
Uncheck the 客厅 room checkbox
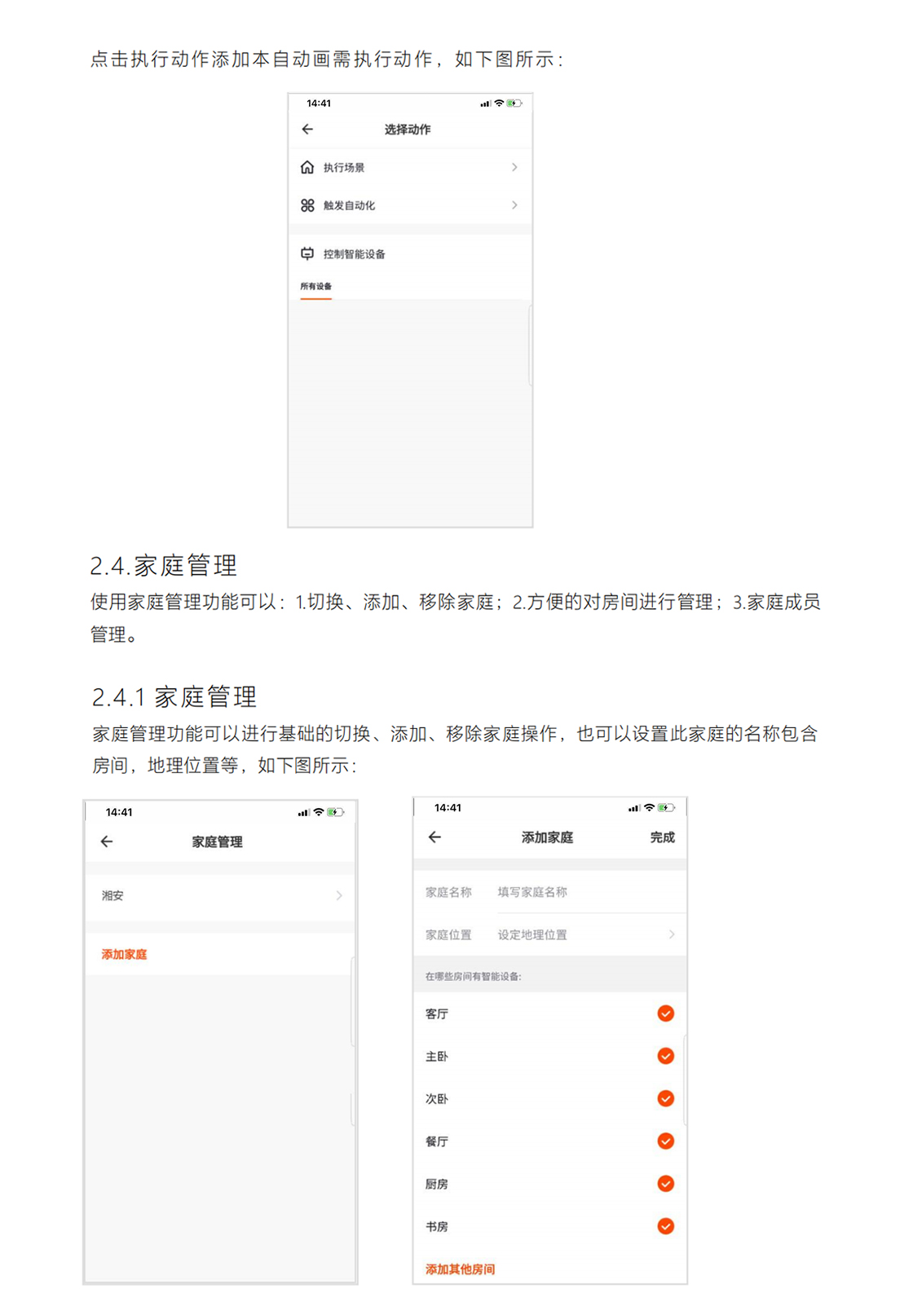pyautogui.click(x=665, y=1013)
